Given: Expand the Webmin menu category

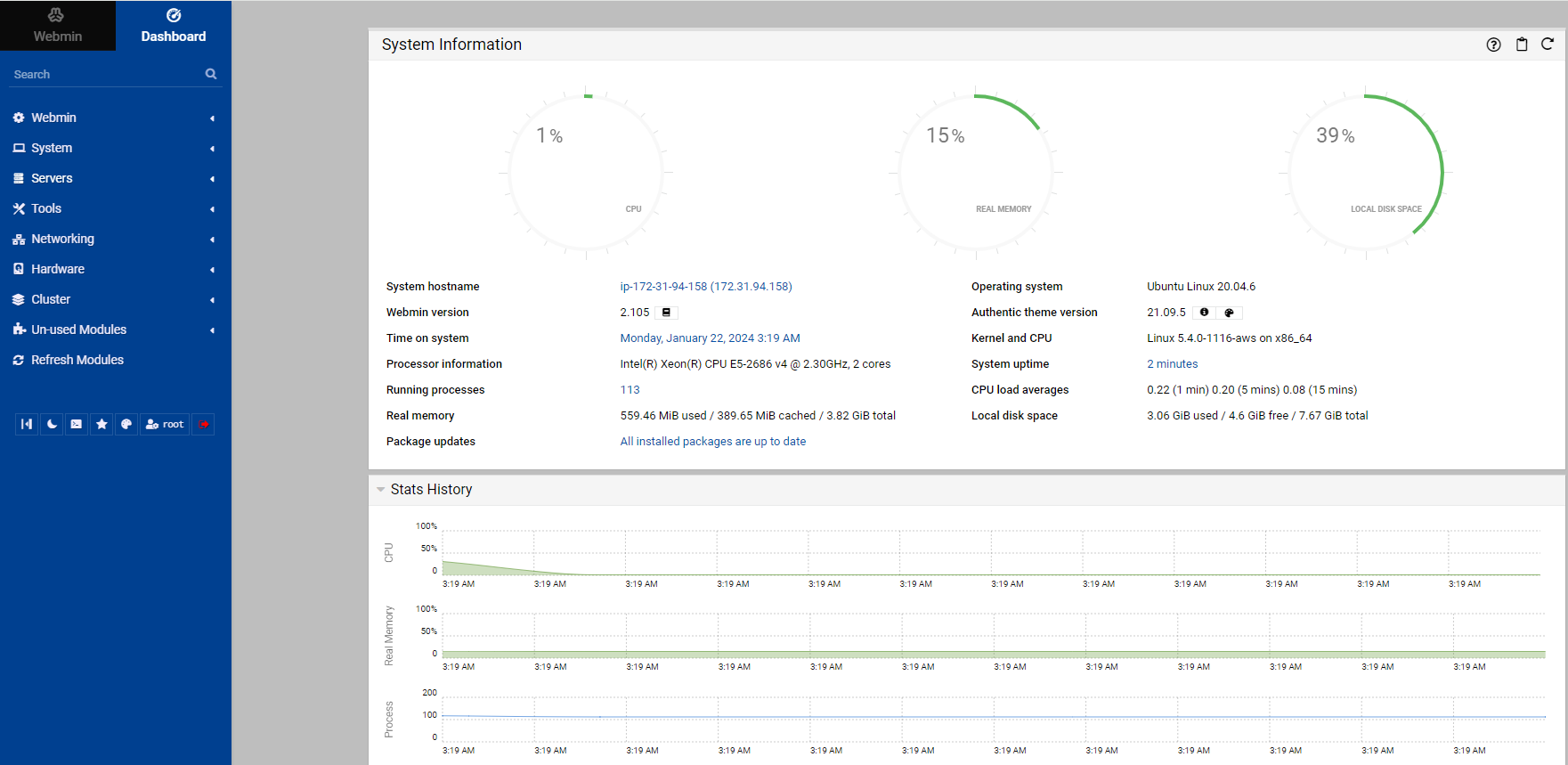Looking at the screenshot, I should pos(116,118).
